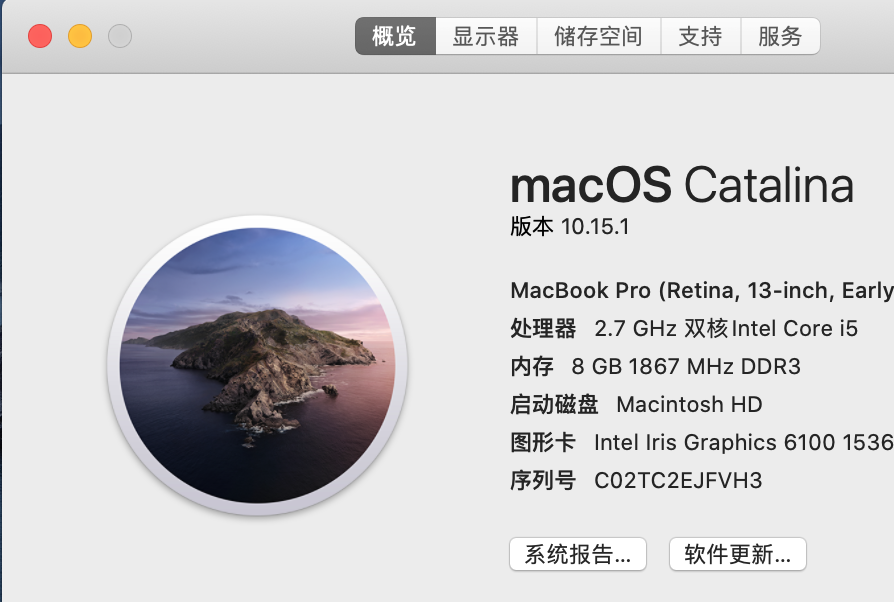The image size is (894, 602).
Task: Click the 图形卡 Intel Iris Graphics line
Action: [x=701, y=442]
